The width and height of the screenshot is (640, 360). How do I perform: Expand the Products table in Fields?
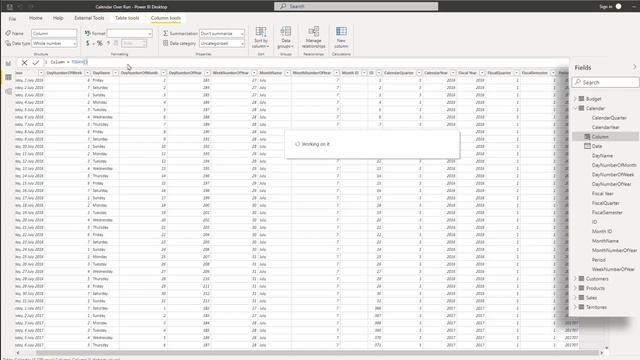[x=575, y=288]
